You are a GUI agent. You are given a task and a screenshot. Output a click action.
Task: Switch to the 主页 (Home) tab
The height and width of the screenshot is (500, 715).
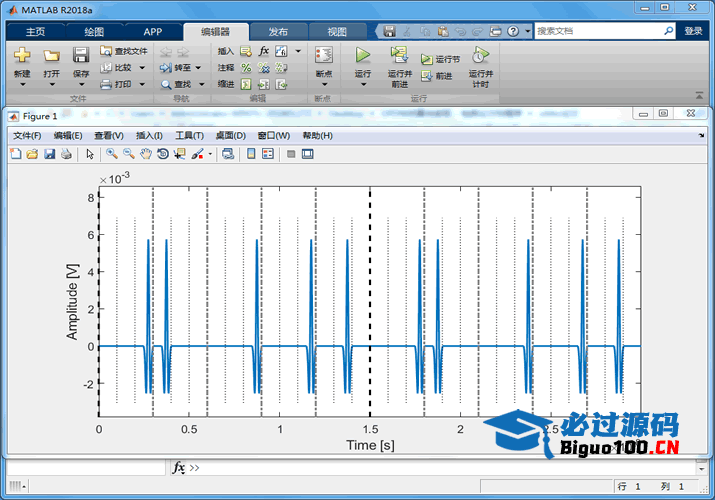click(x=36, y=32)
